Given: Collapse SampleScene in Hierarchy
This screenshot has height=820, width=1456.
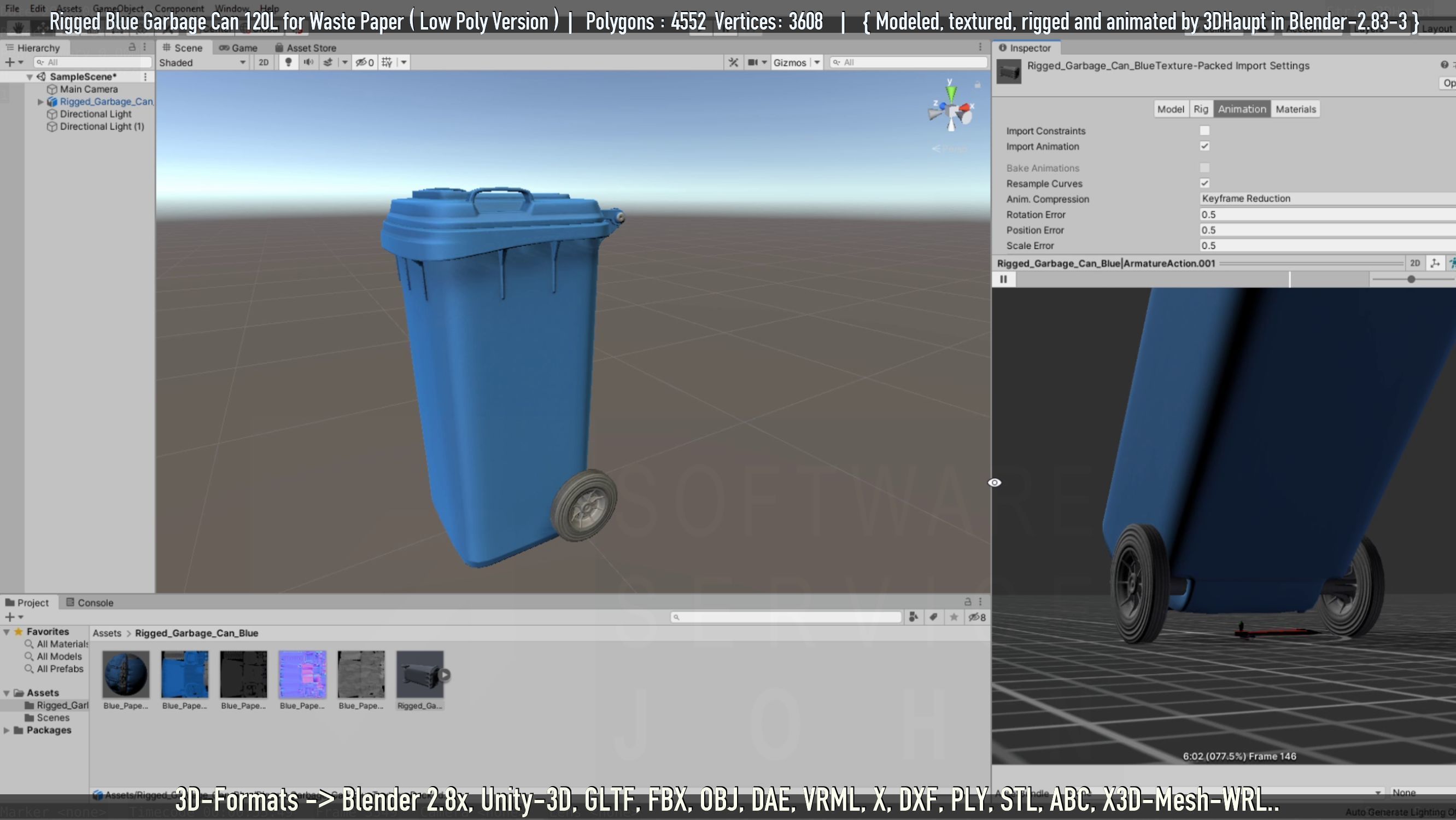Looking at the screenshot, I should (30, 77).
